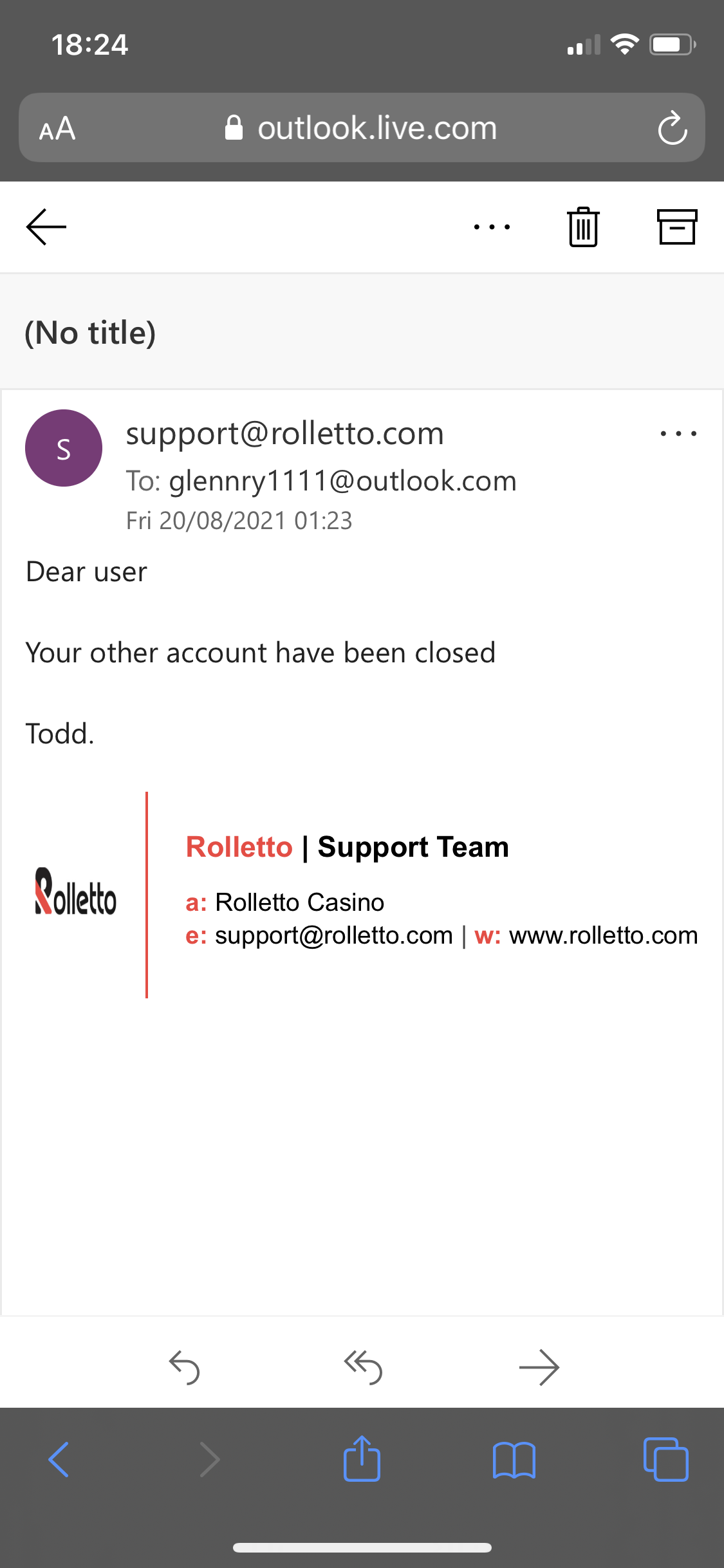The image size is (724, 1568).
Task: Open Safari bookmarks
Action: click(514, 1459)
